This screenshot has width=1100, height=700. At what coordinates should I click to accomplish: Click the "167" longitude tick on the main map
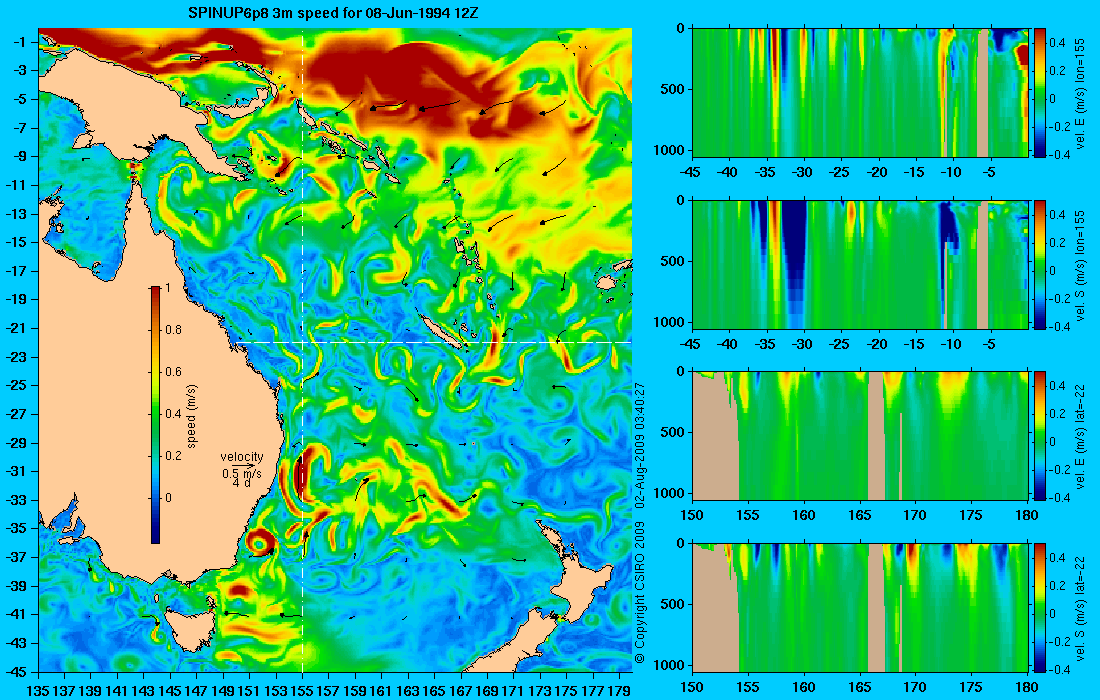tap(460, 690)
